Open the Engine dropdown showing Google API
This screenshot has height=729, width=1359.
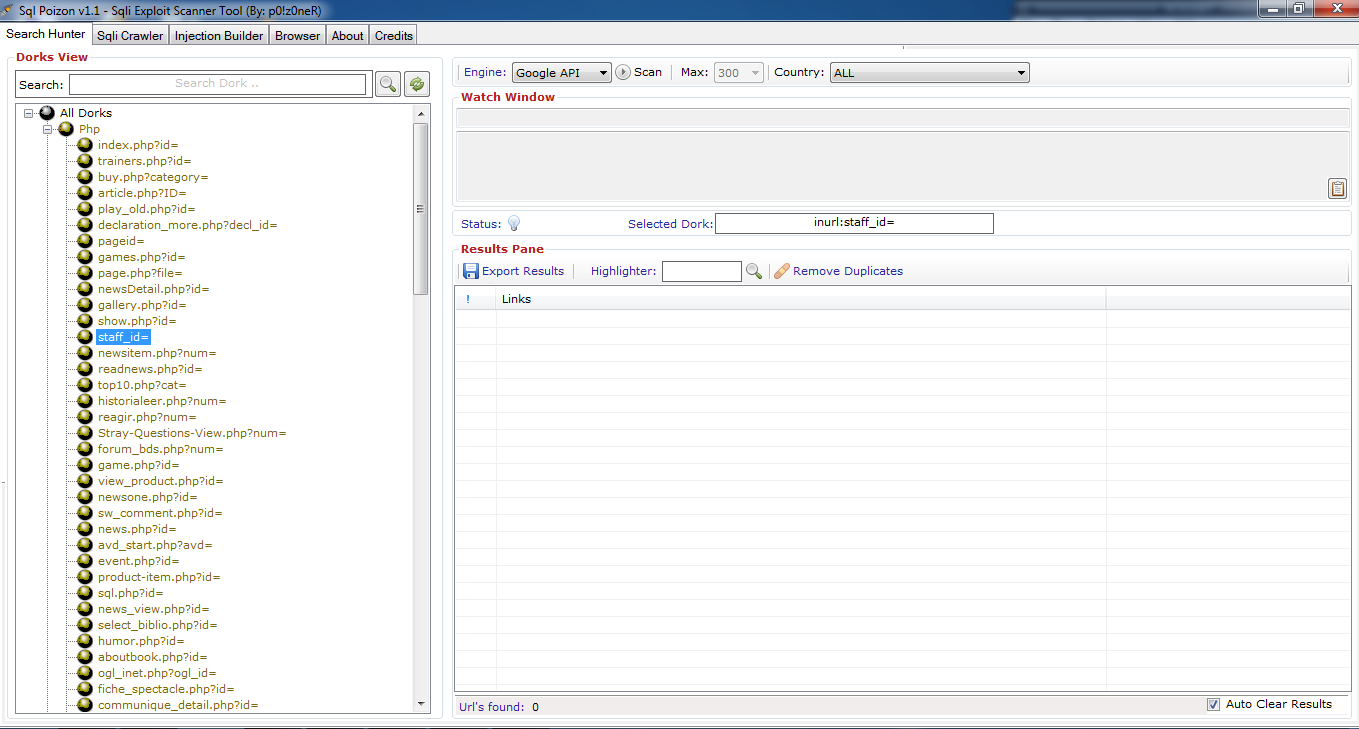click(562, 73)
